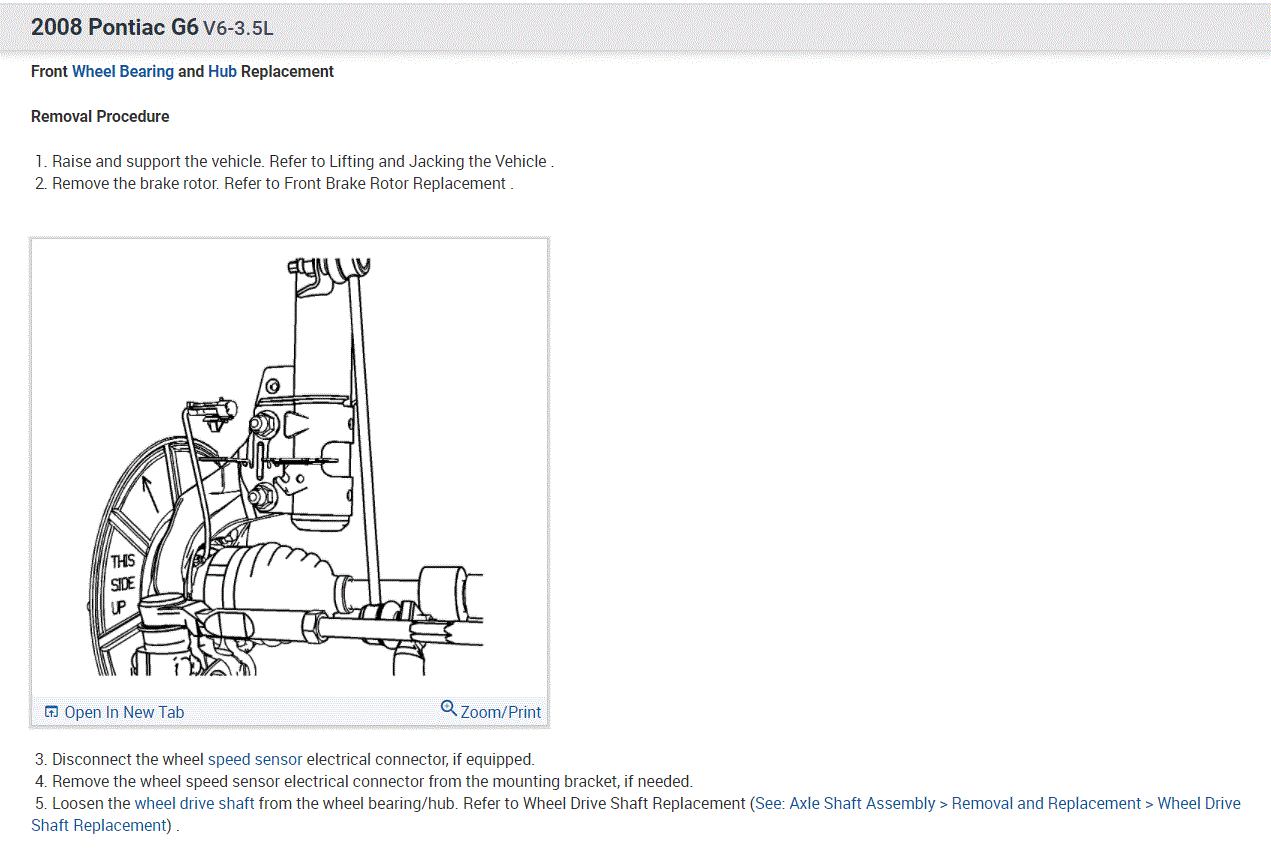
Task: Click Zoom/Print link under the diagram
Action: pyautogui.click(x=501, y=712)
